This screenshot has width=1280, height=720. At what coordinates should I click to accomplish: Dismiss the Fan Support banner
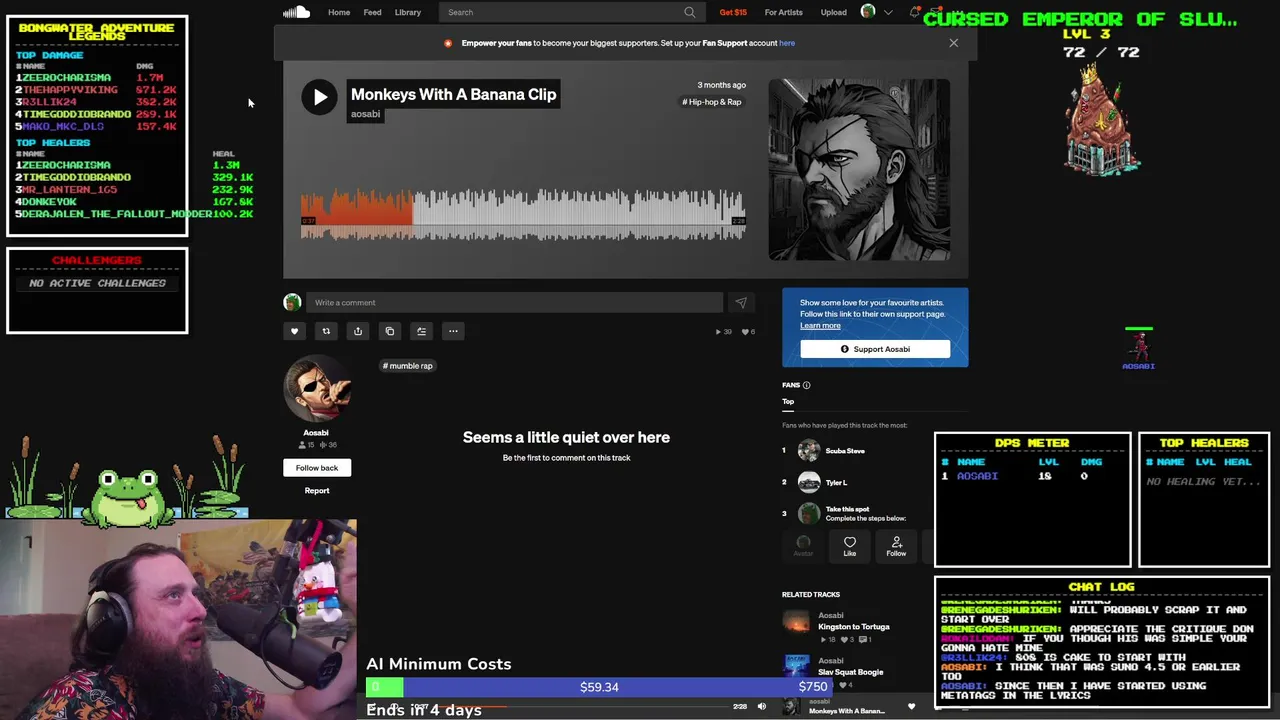tap(953, 43)
